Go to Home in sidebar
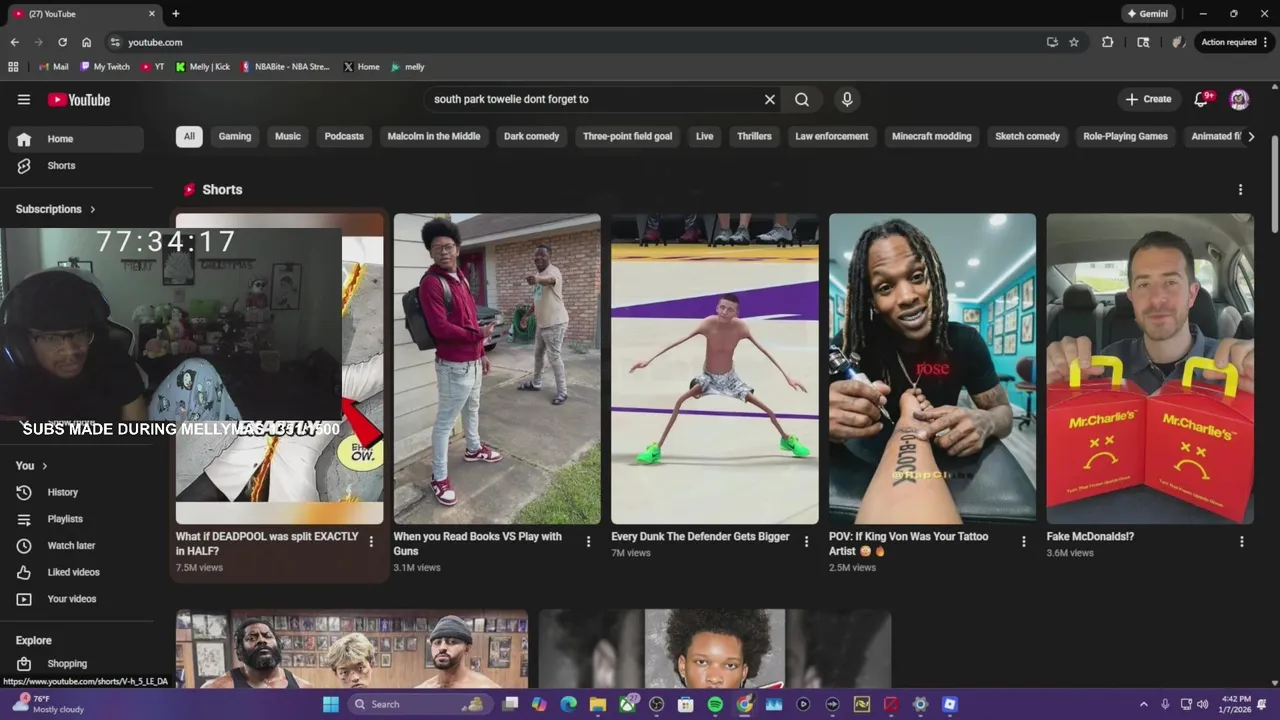 (76, 139)
